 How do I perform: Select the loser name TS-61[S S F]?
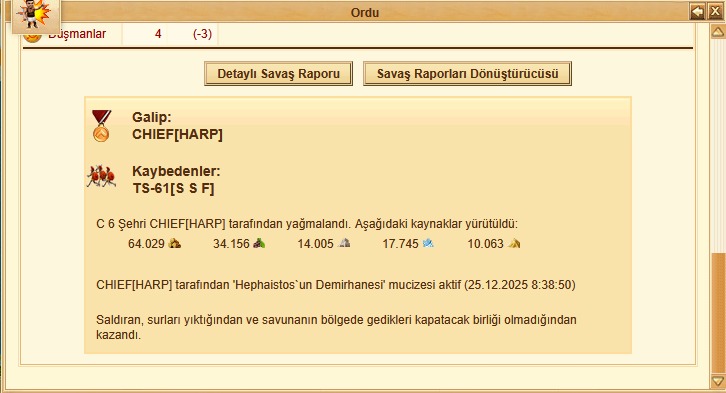[x=173, y=188]
